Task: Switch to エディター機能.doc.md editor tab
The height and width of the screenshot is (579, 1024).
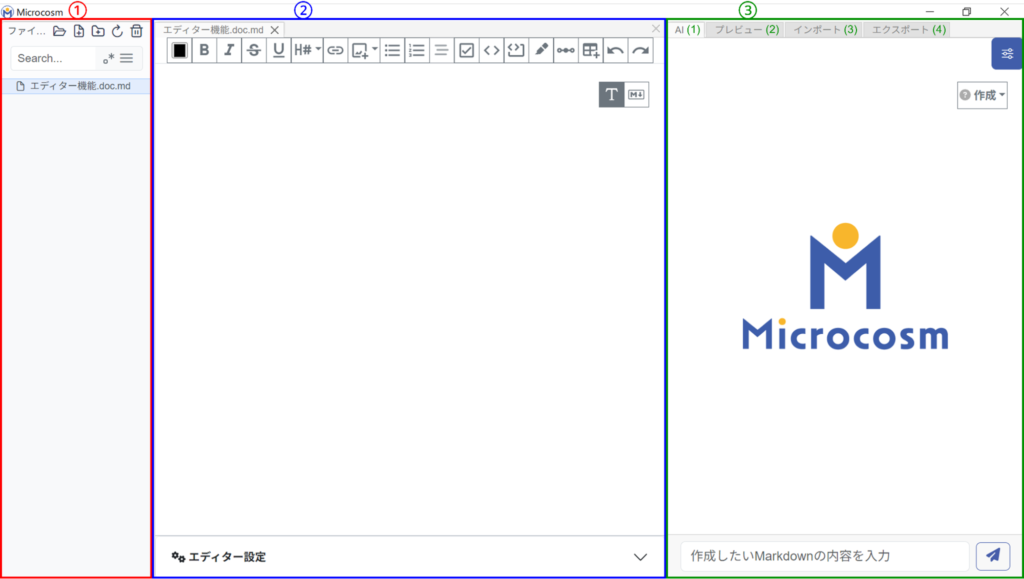Action: (x=213, y=30)
